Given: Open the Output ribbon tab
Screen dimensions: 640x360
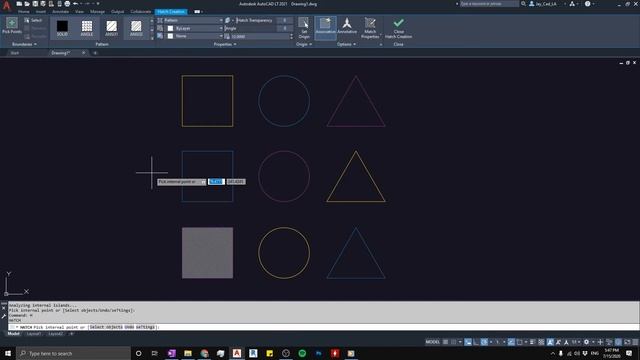Looking at the screenshot, I should pyautogui.click(x=118, y=11).
